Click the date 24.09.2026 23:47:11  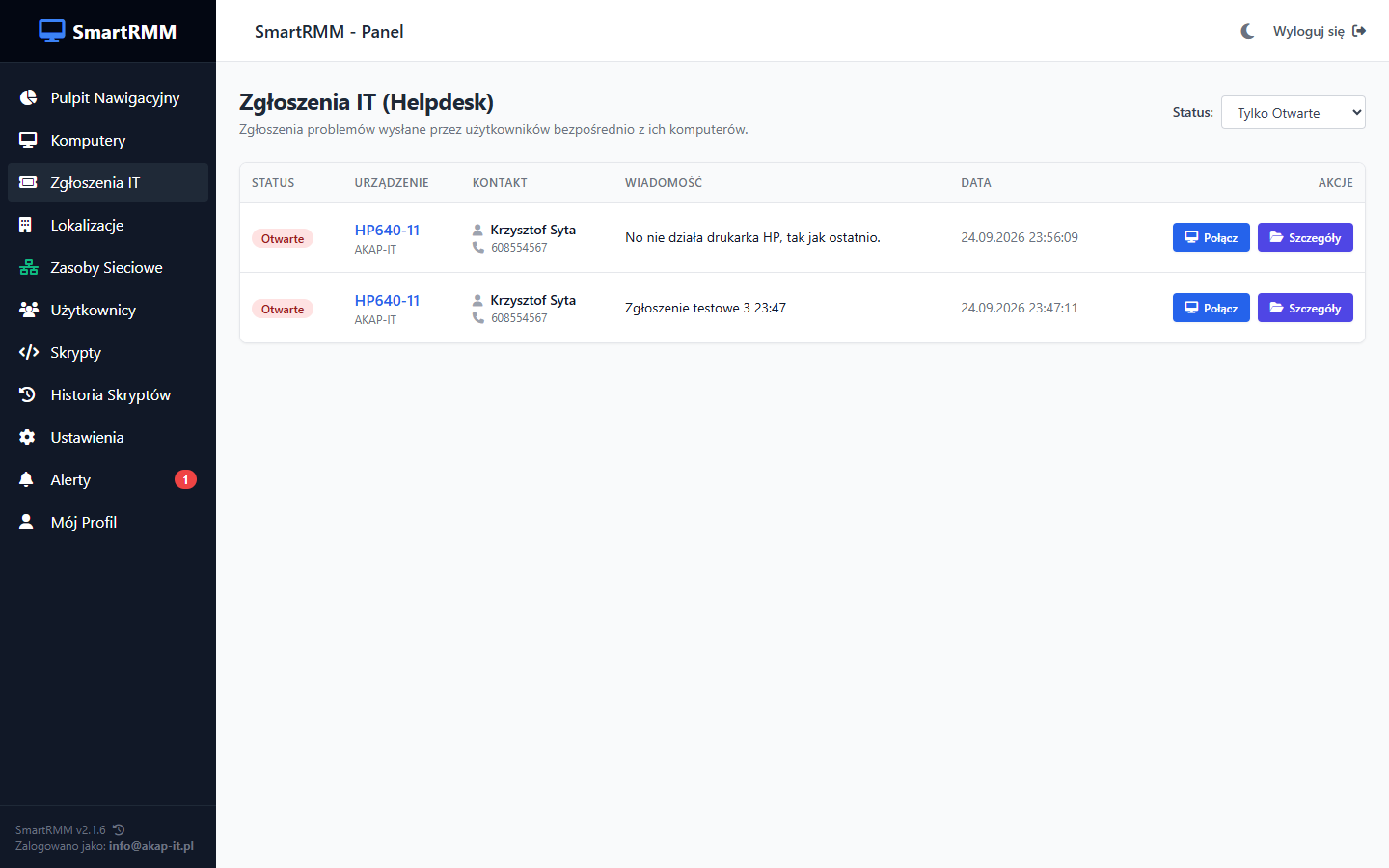pyautogui.click(x=1020, y=308)
